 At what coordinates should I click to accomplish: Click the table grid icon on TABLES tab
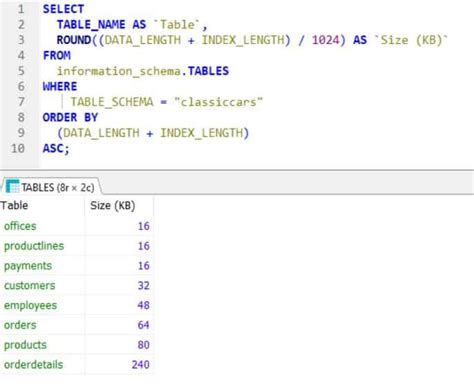13,187
